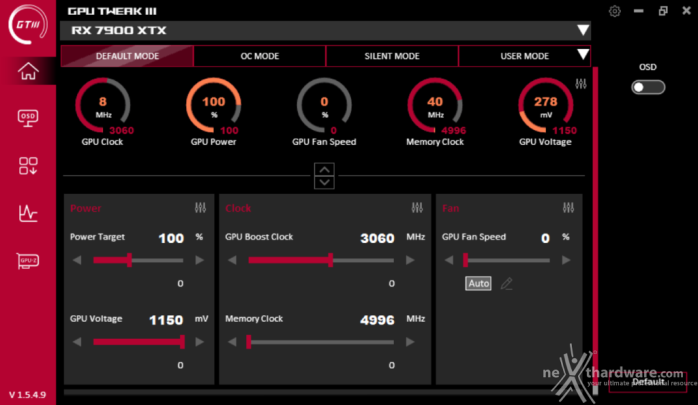Image resolution: width=698 pixels, height=405 pixels.
Task: Toggle the Auto fan speed button
Action: [479, 284]
